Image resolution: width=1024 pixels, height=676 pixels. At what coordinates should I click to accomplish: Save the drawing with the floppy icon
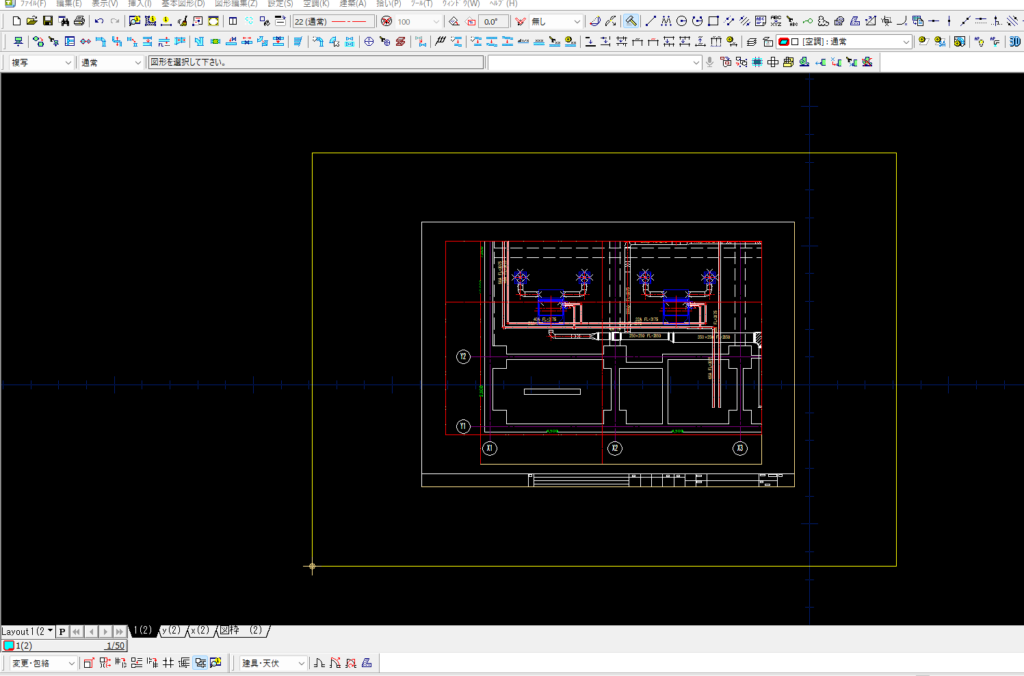(x=47, y=21)
